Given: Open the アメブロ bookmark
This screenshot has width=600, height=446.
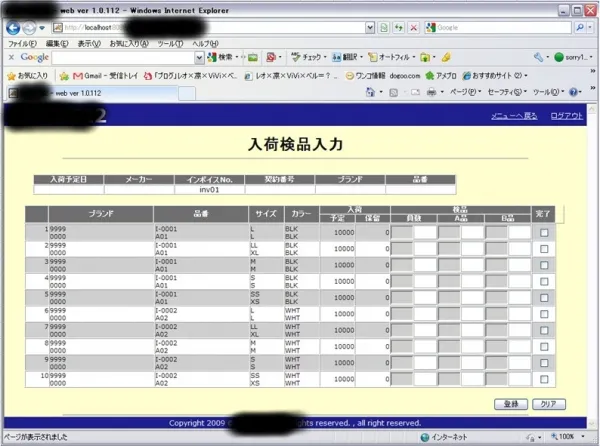Looking at the screenshot, I should tap(441, 76).
